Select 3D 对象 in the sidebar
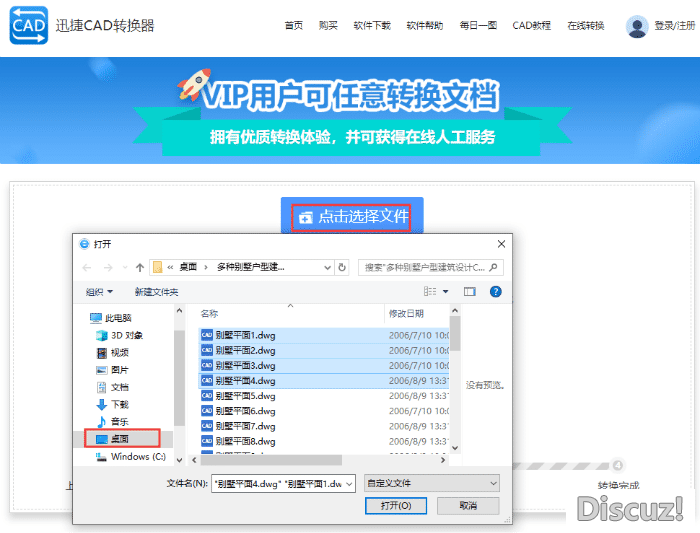 126,335
